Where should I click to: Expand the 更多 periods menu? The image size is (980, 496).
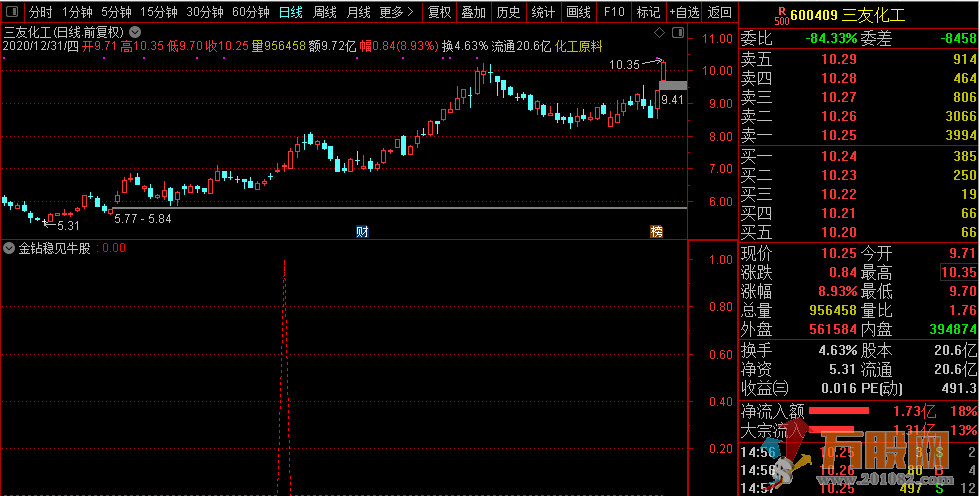coord(397,12)
